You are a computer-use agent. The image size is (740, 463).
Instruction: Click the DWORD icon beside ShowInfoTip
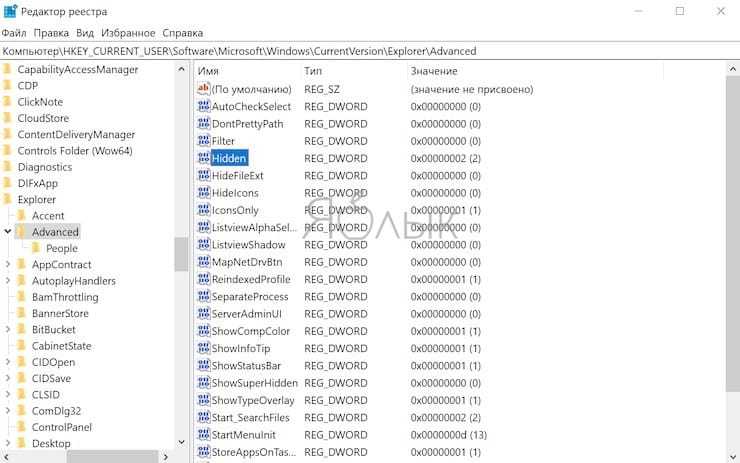[203, 348]
